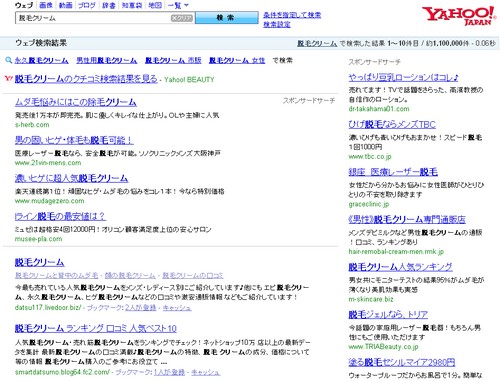Viewport: 500px width, 381px height.
Task: Click www.mudagezero.com URL text
Action: tap(49, 201)
